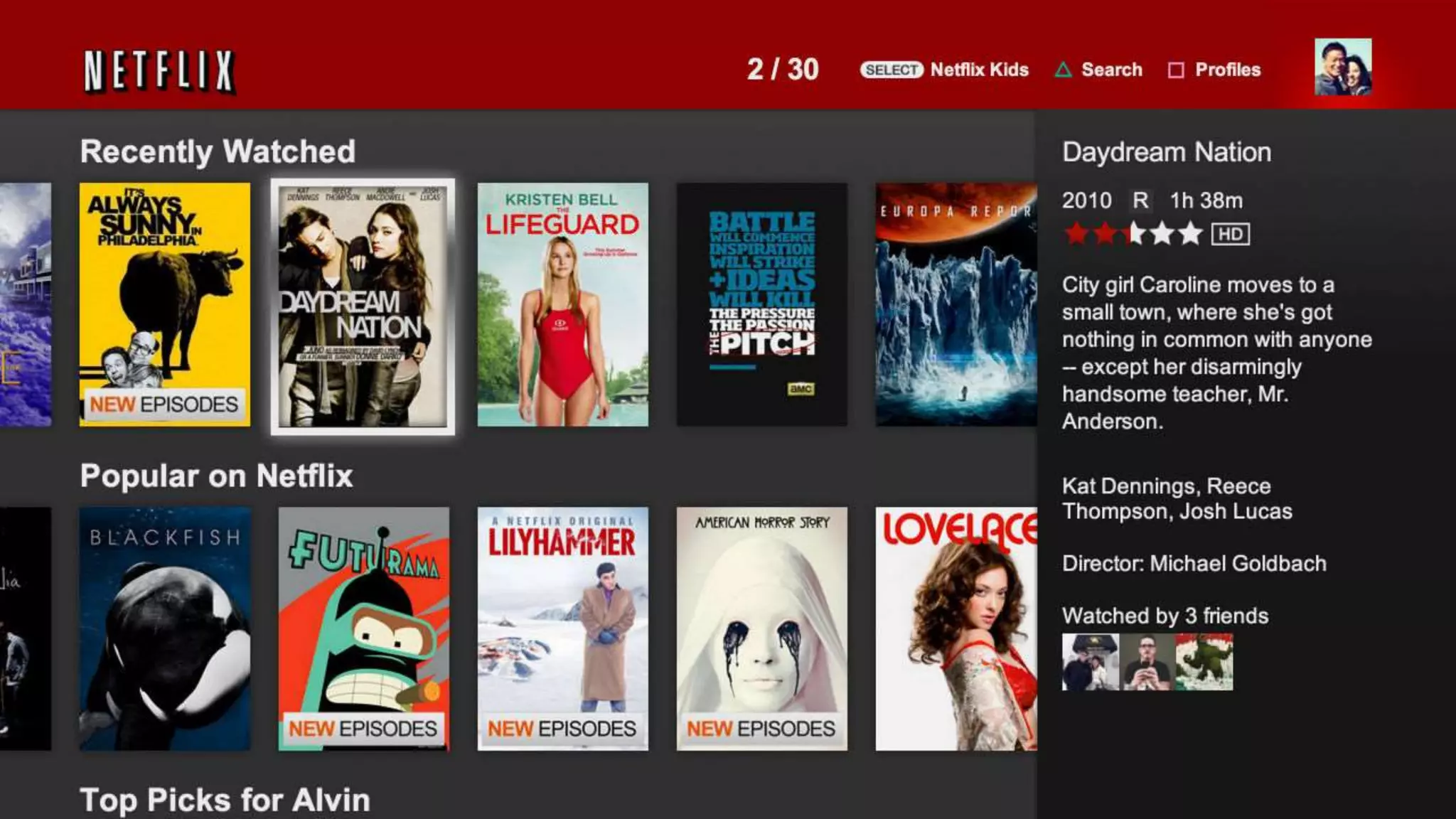Click the HD badge icon
This screenshot has width=1456, height=819.
pos(1231,234)
